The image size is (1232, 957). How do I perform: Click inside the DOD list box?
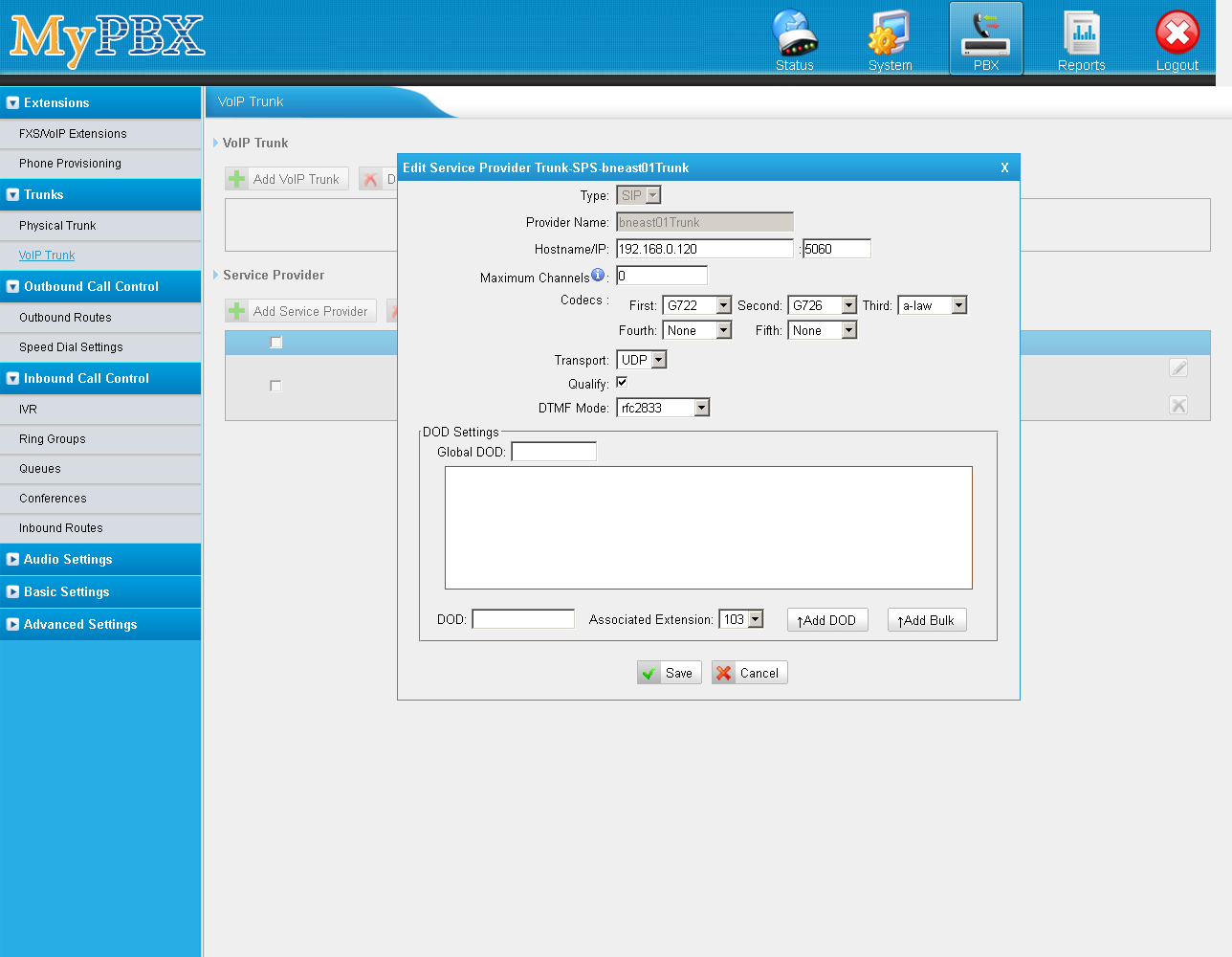pos(709,527)
